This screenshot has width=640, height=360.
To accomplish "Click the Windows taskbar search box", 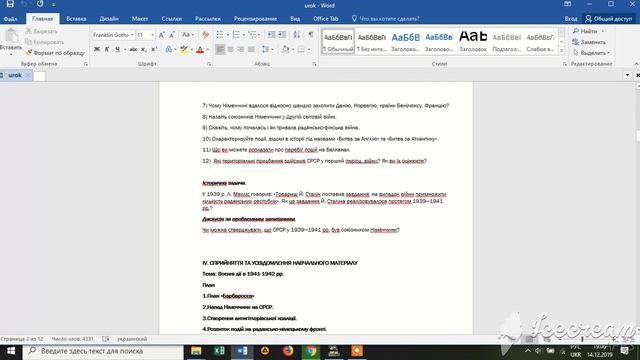I will click(103, 351).
